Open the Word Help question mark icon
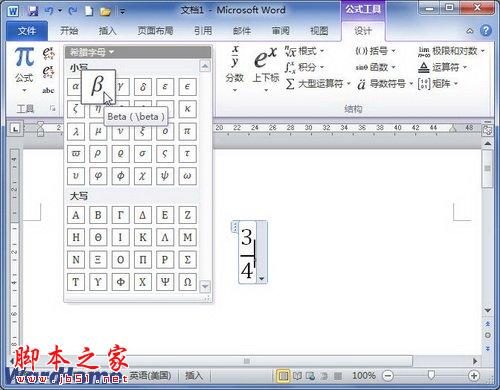 pos(486,31)
